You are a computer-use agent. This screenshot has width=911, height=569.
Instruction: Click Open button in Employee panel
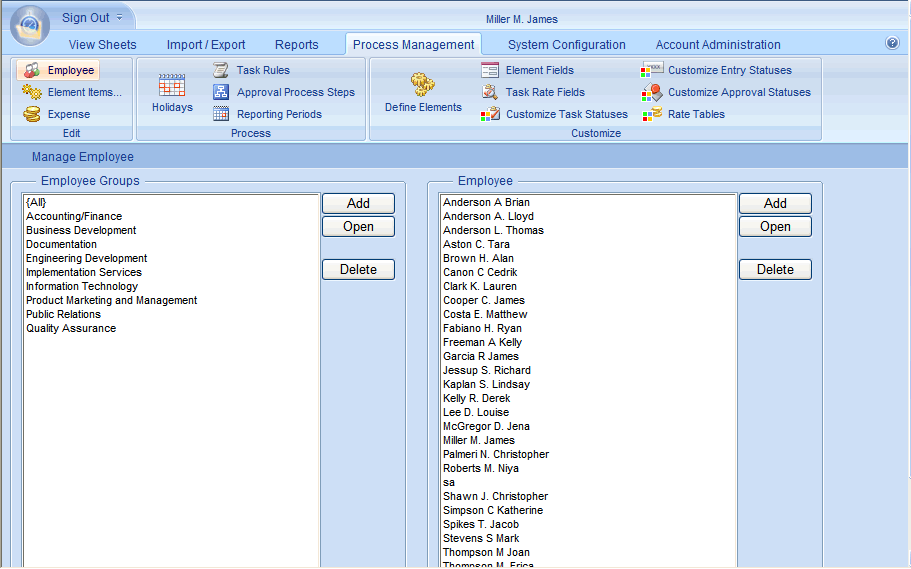(x=775, y=226)
